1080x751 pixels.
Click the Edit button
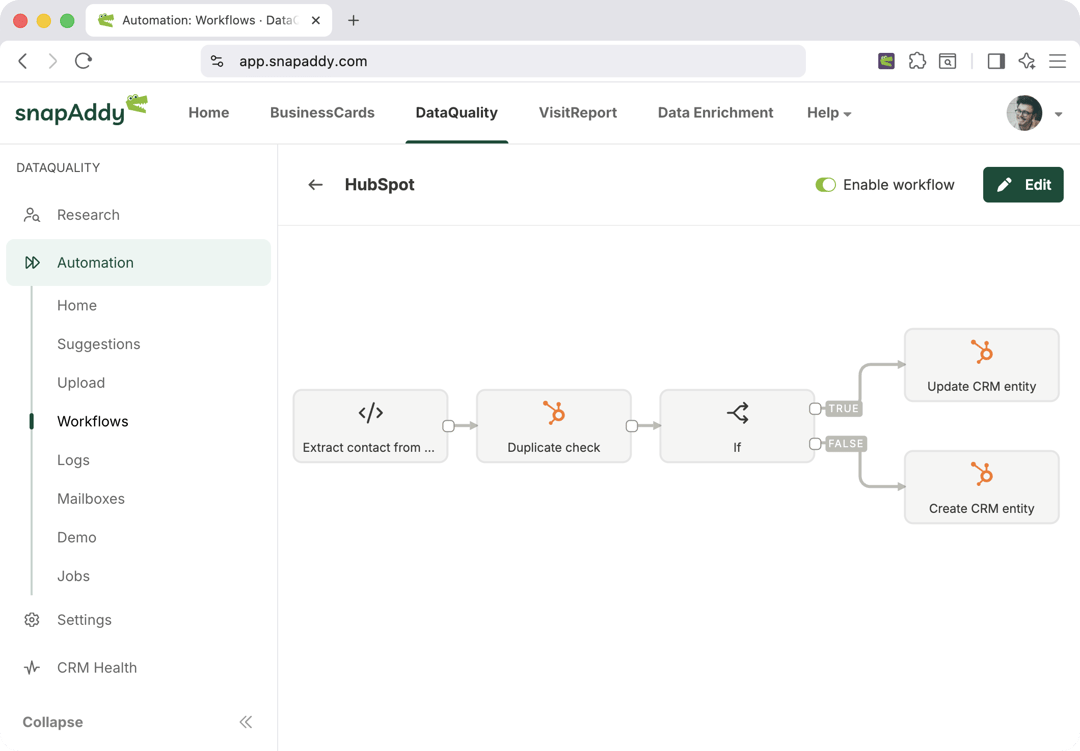pos(1023,185)
